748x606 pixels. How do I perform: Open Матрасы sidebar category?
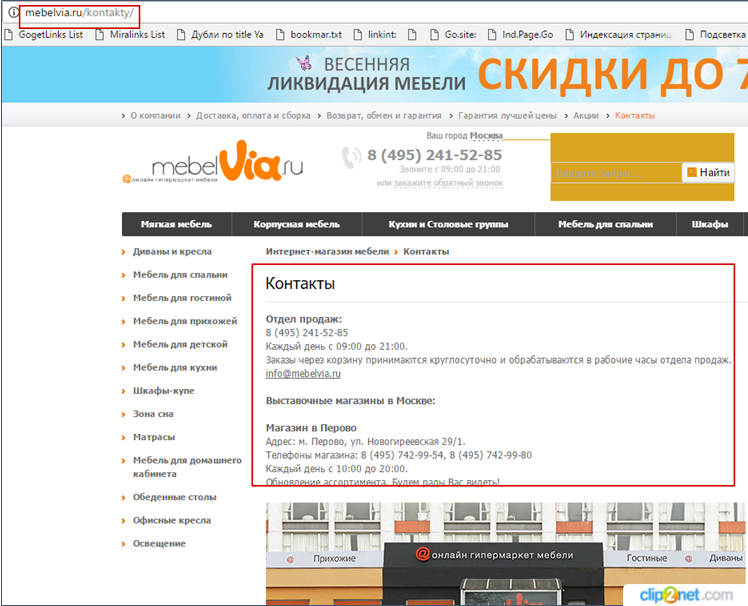(154, 437)
